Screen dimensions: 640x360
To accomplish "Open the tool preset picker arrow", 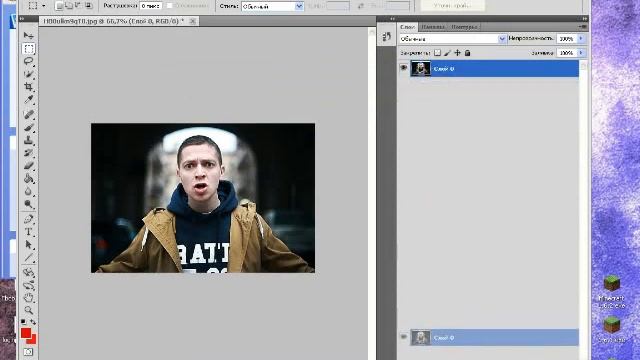I will point(44,6).
